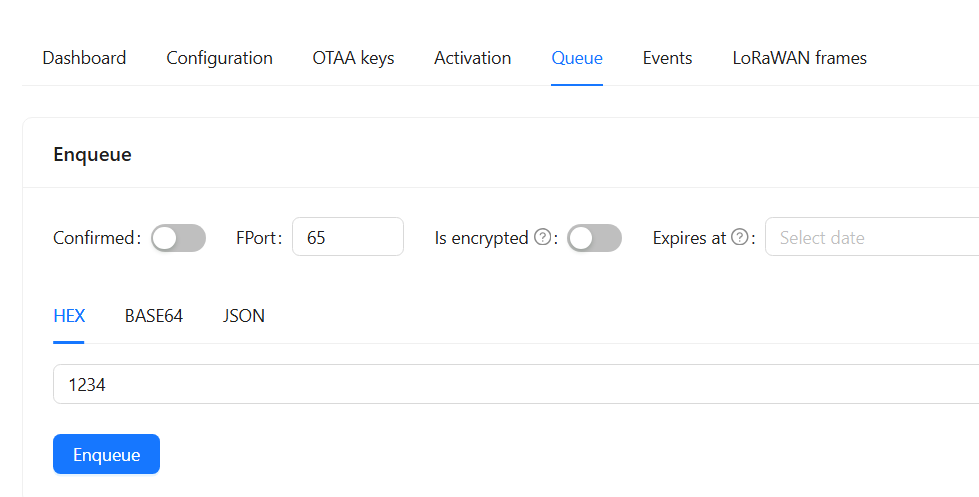The width and height of the screenshot is (979, 497).
Task: Click the Queue tab
Action: (x=577, y=58)
